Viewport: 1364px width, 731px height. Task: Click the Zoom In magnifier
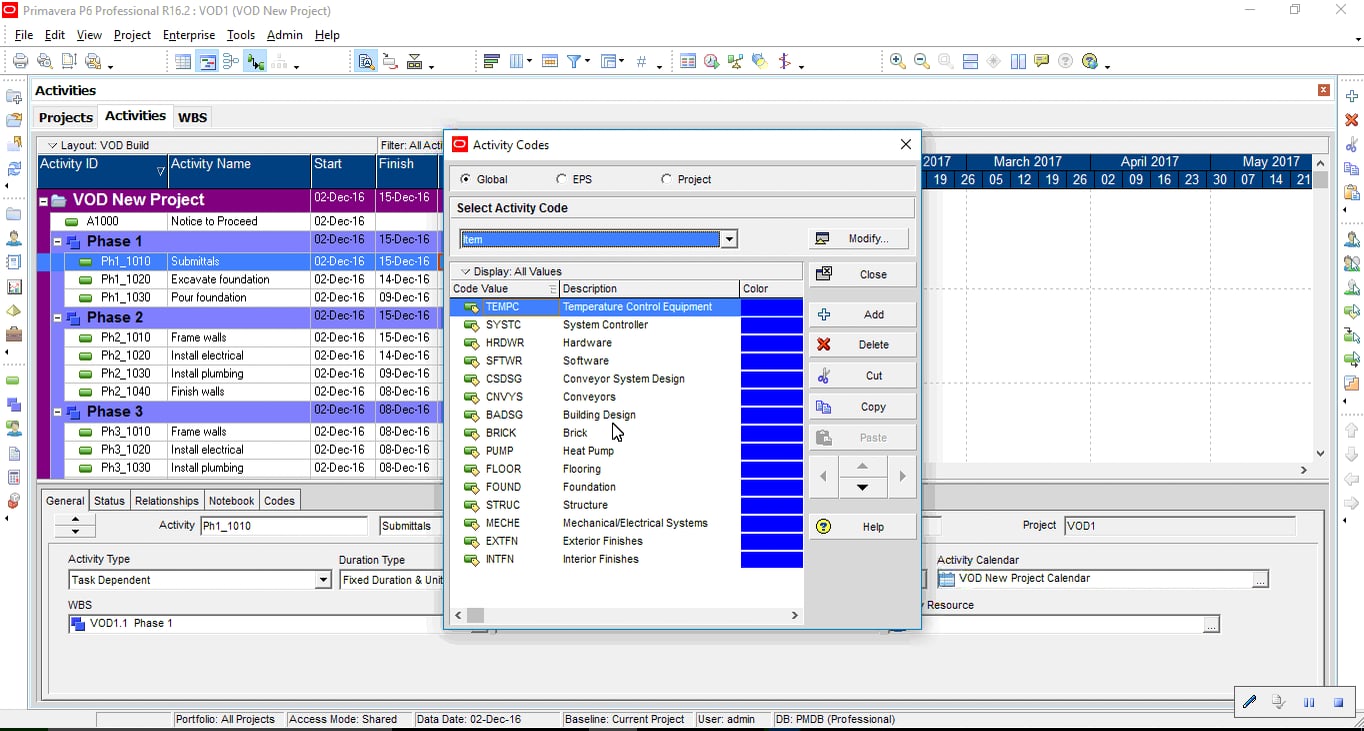898,61
